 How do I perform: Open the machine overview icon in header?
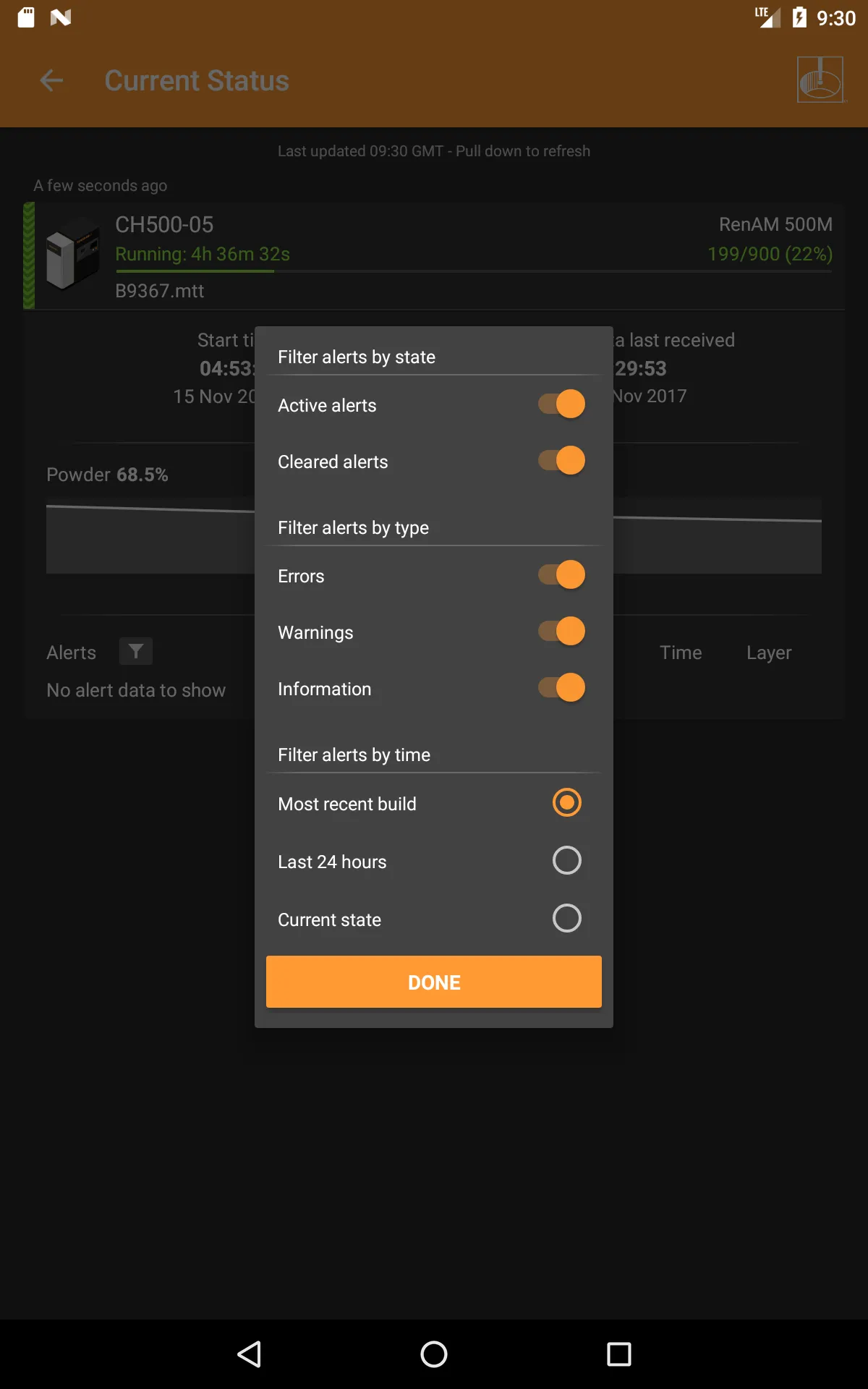point(821,80)
